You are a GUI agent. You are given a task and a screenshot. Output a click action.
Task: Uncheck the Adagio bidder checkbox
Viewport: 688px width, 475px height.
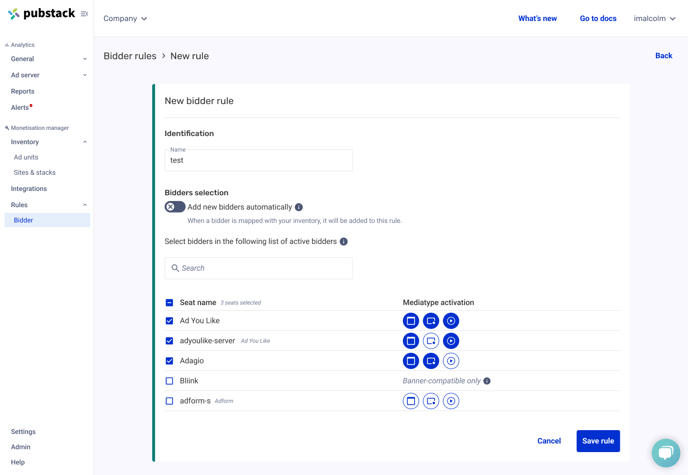click(170, 361)
